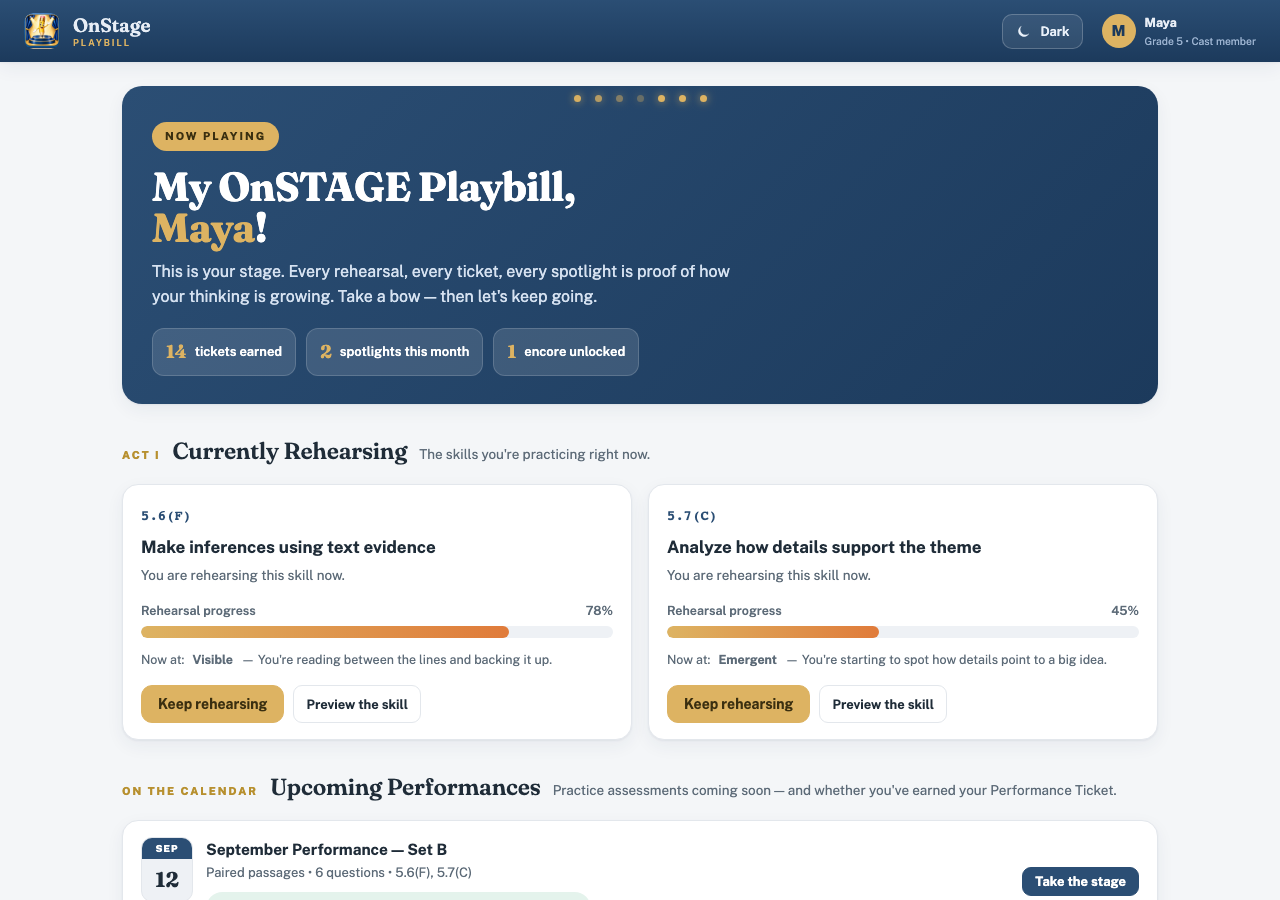Screen dimensions: 1280x900
Task: Click the 5.7(C) standard code
Action: [692, 516]
